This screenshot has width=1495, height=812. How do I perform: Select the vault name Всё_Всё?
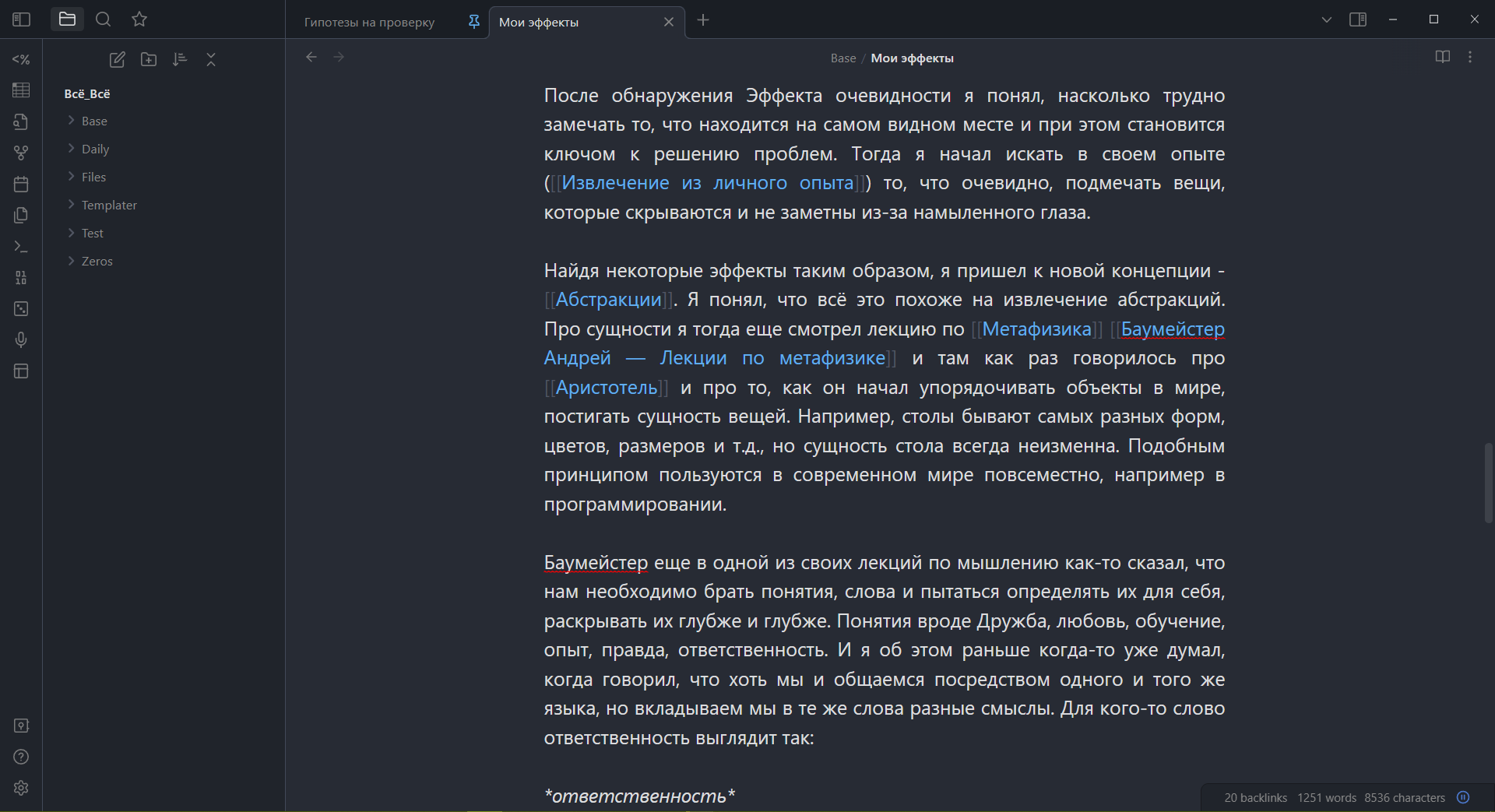click(x=87, y=93)
